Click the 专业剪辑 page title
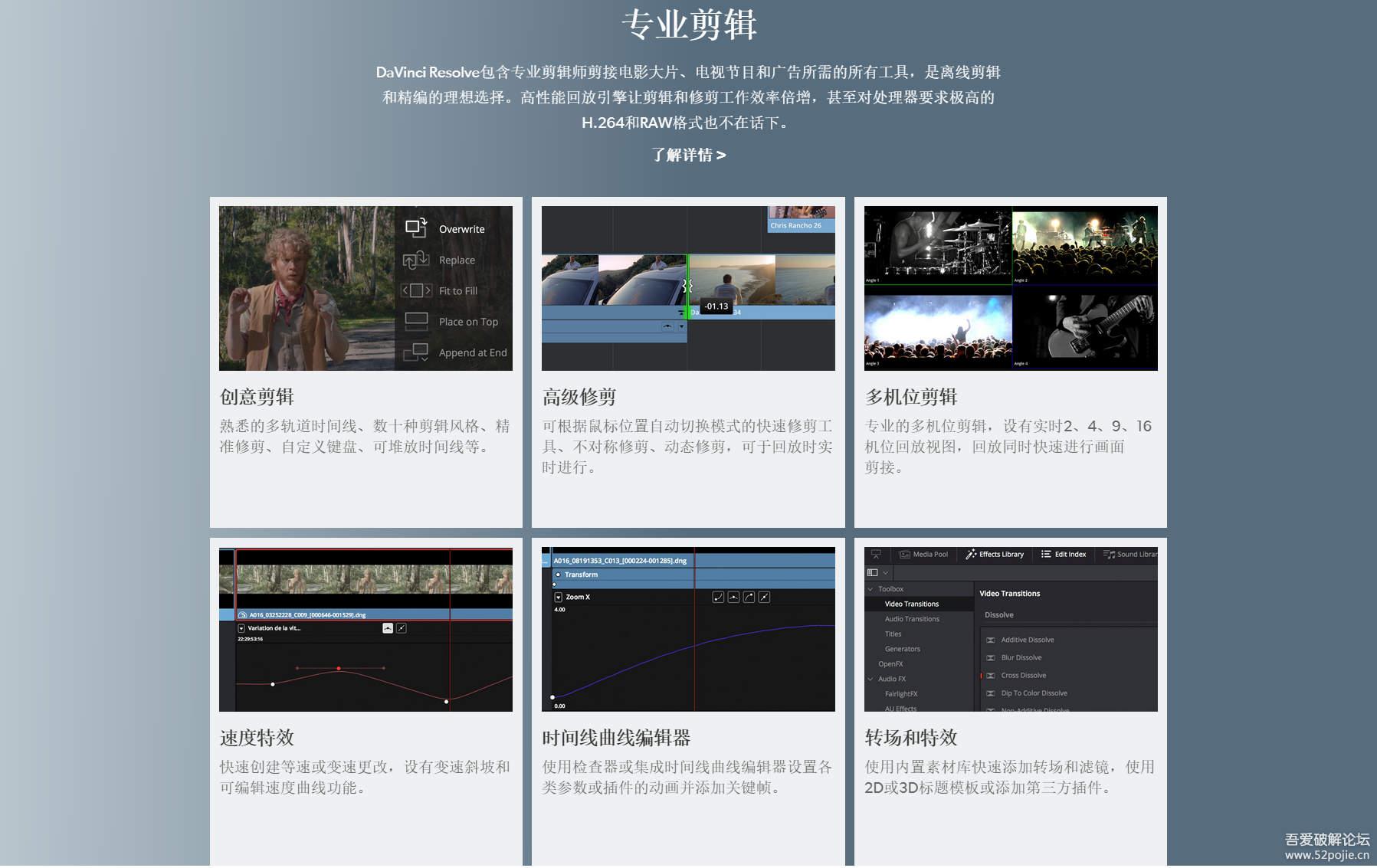This screenshot has height=868, width=1377. [689, 24]
